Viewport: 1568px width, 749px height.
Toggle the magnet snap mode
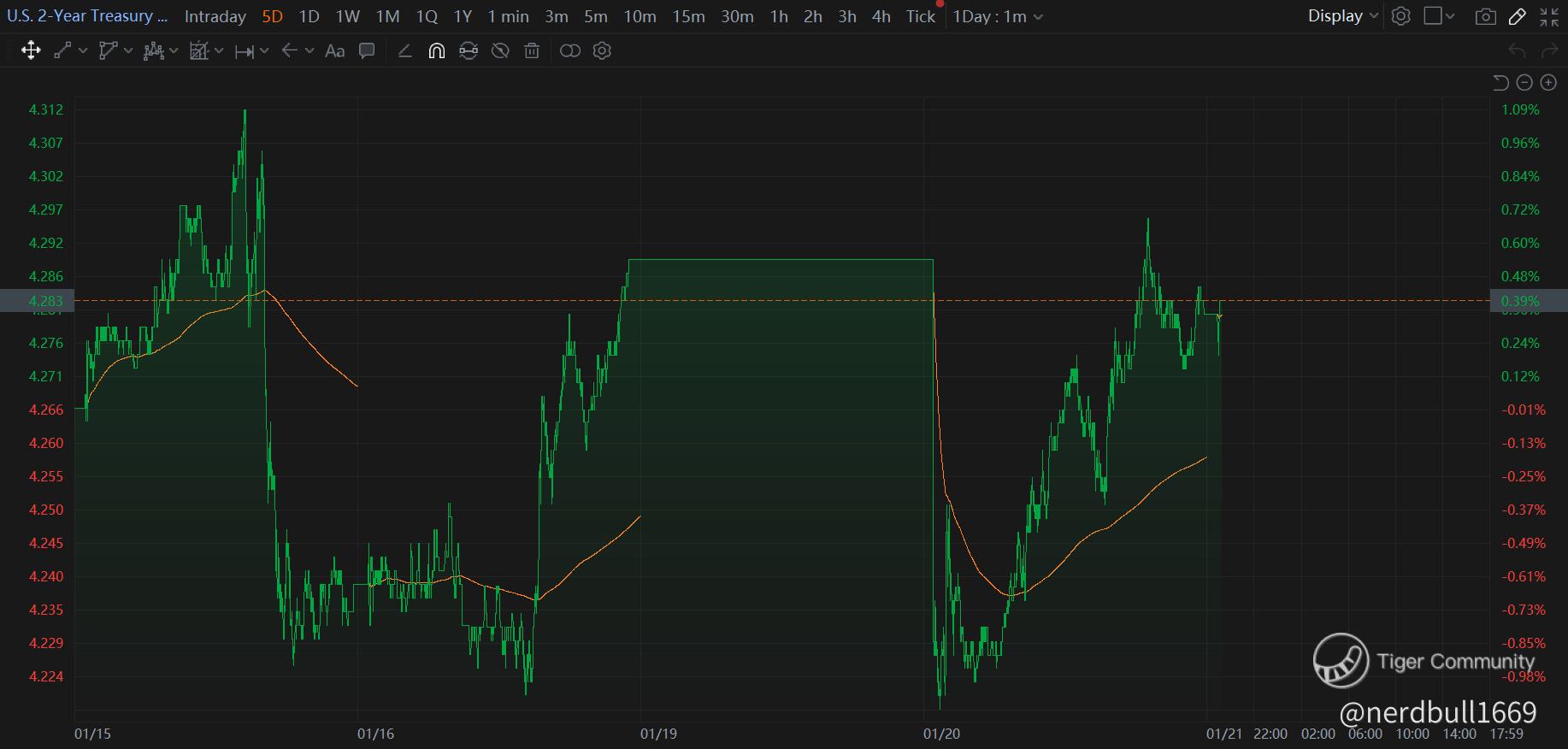click(437, 51)
